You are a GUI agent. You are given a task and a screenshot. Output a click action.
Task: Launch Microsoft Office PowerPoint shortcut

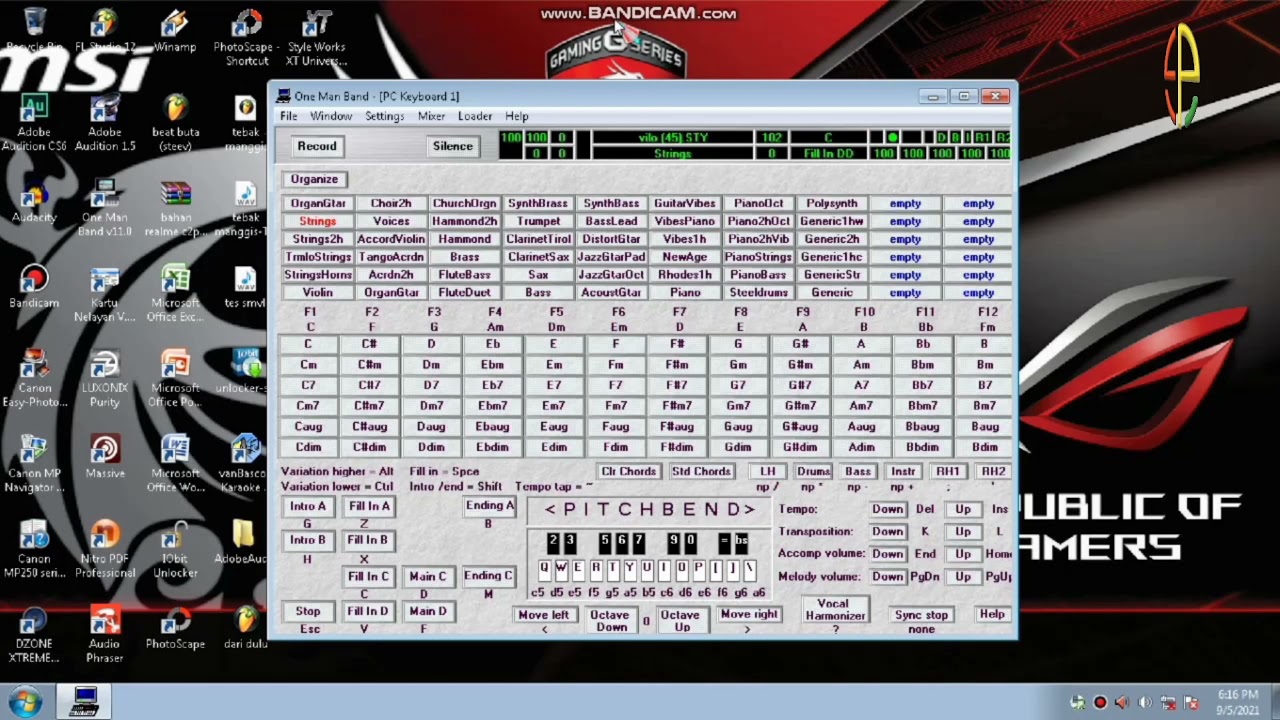(175, 378)
